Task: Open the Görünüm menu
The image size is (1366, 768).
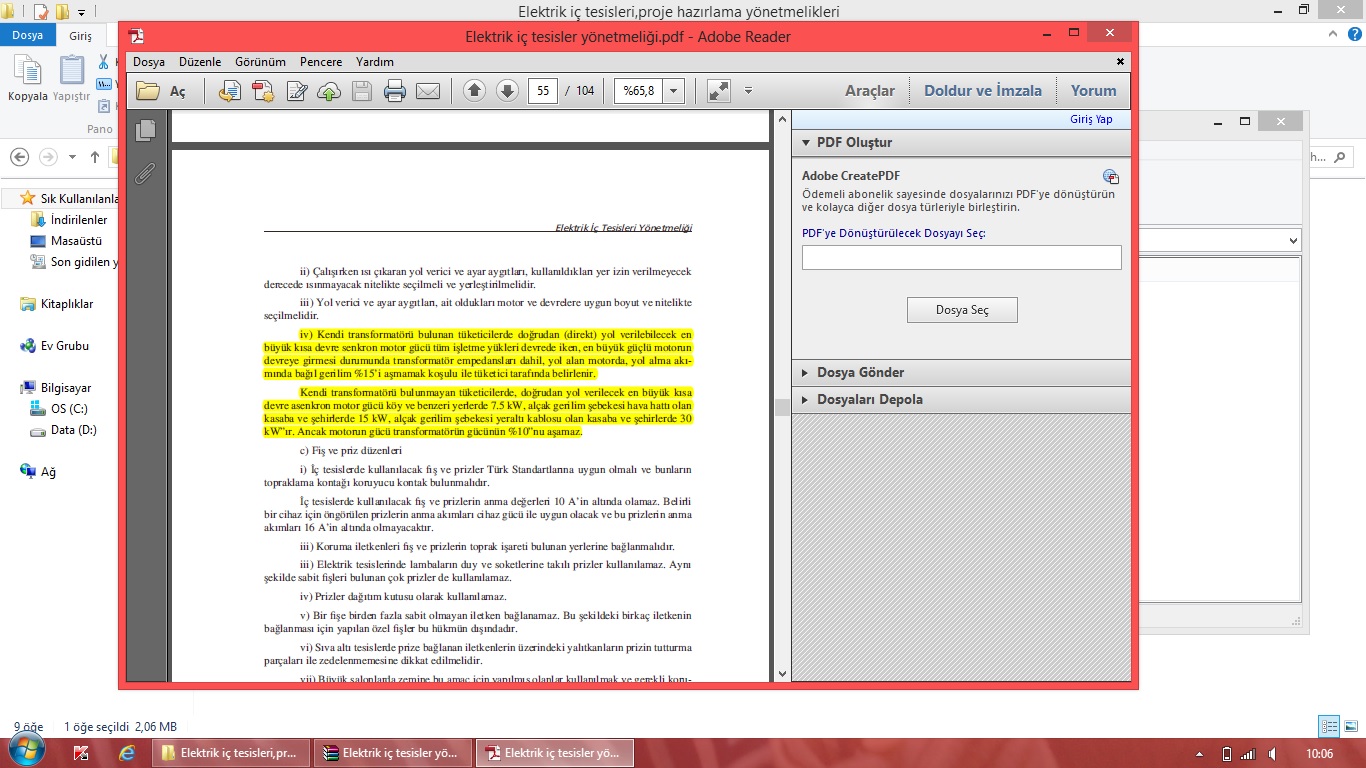Action: [260, 62]
